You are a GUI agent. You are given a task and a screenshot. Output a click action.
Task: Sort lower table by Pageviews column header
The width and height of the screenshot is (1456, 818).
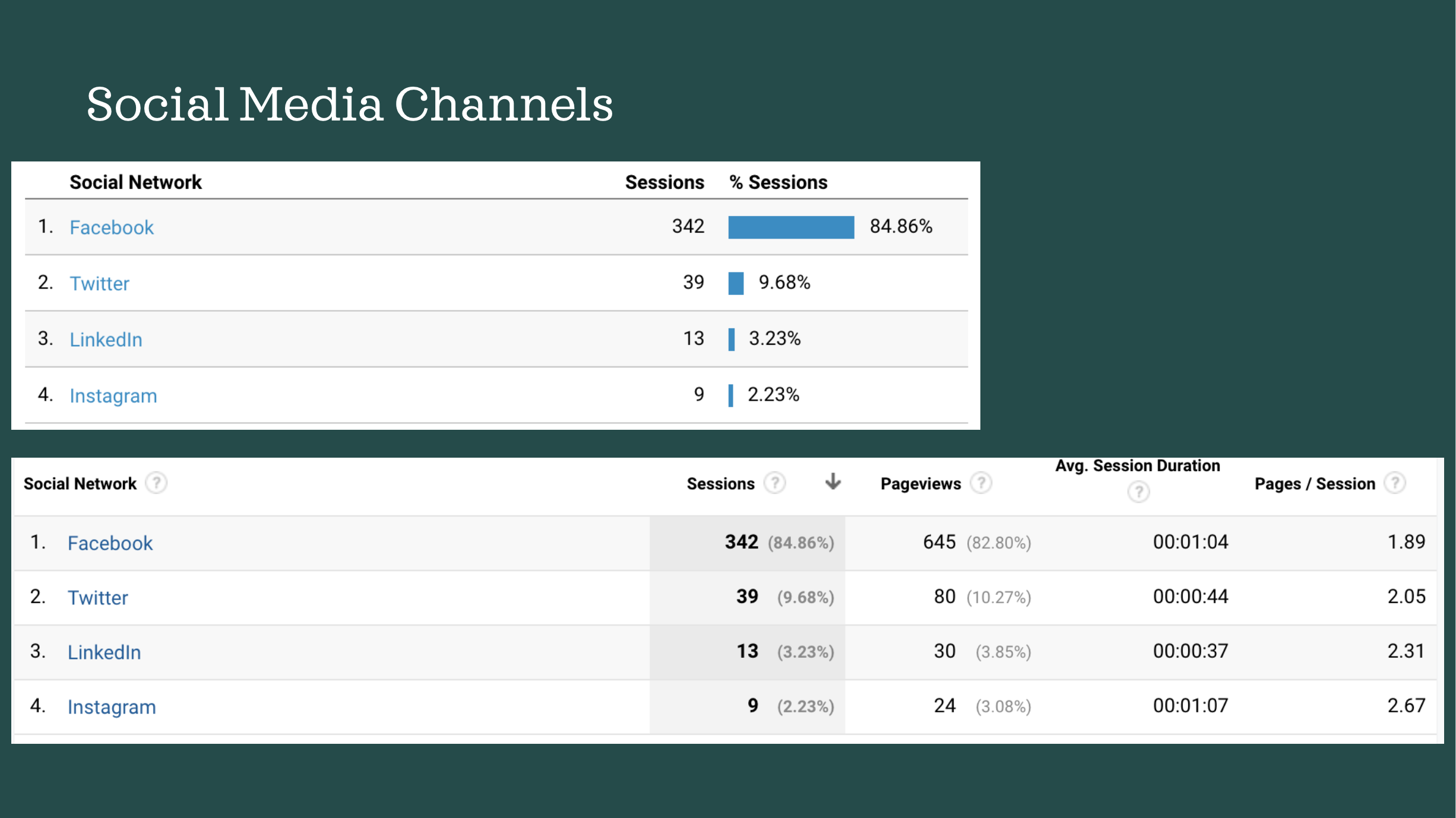click(x=920, y=484)
